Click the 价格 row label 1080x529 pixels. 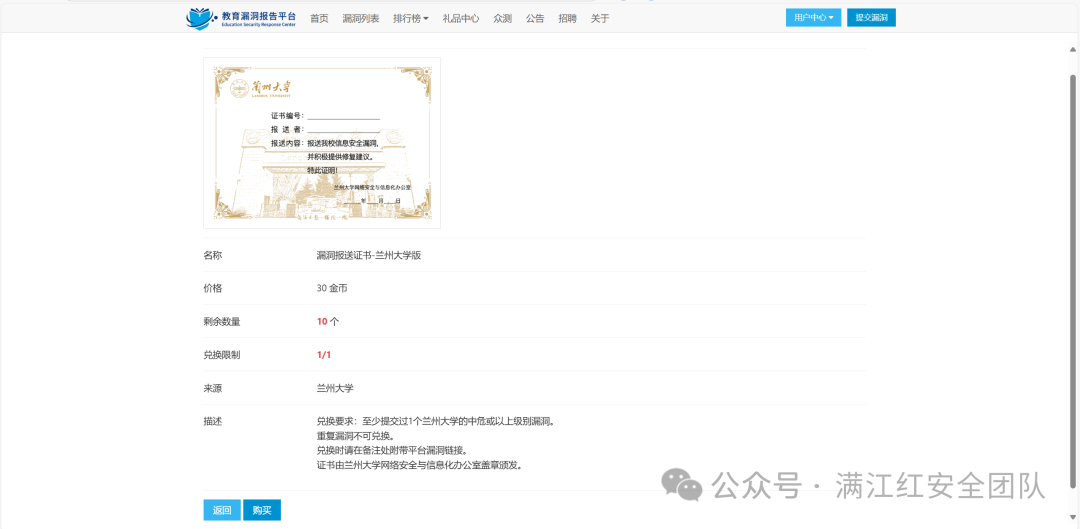[x=213, y=289]
